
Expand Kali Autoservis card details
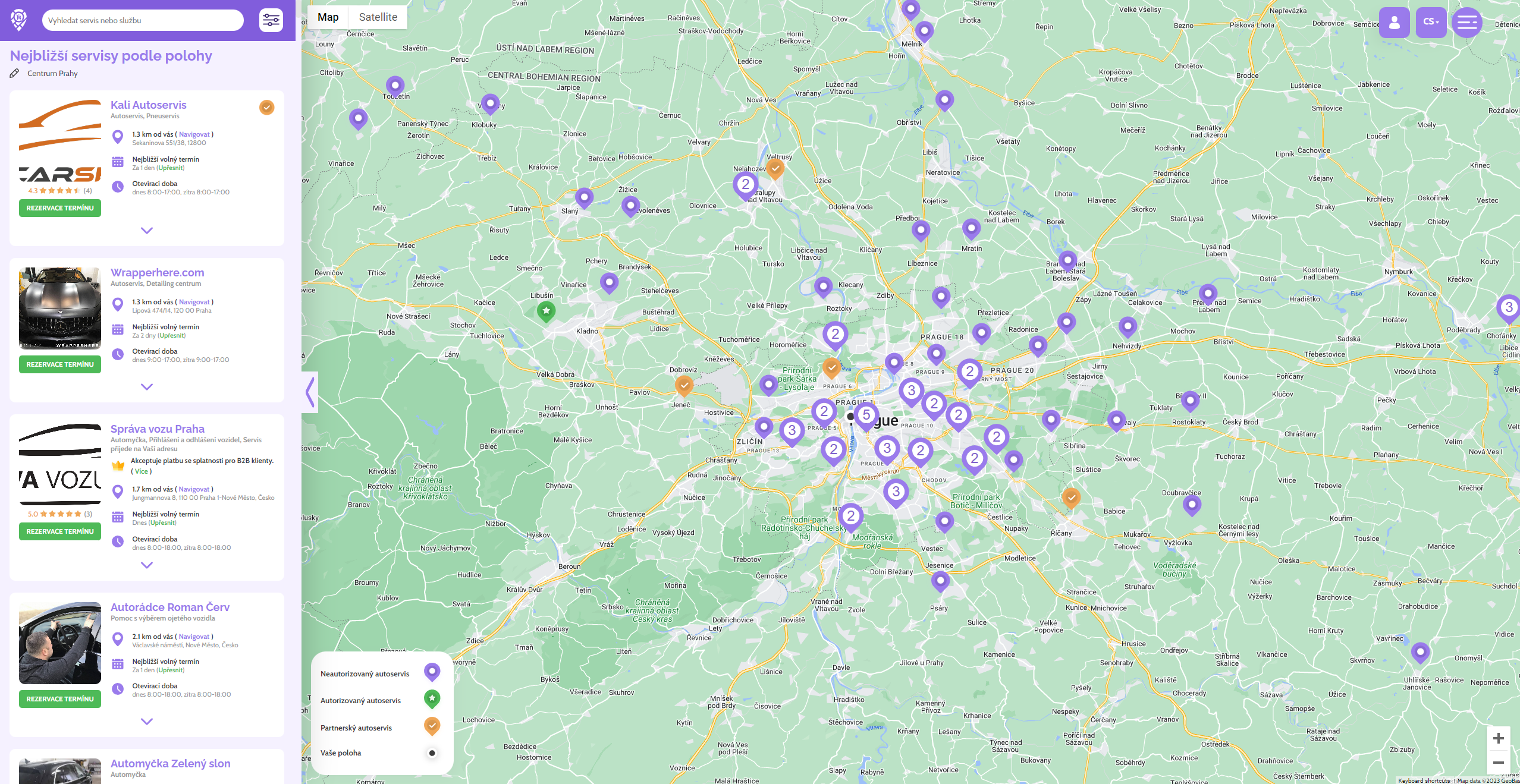(147, 231)
